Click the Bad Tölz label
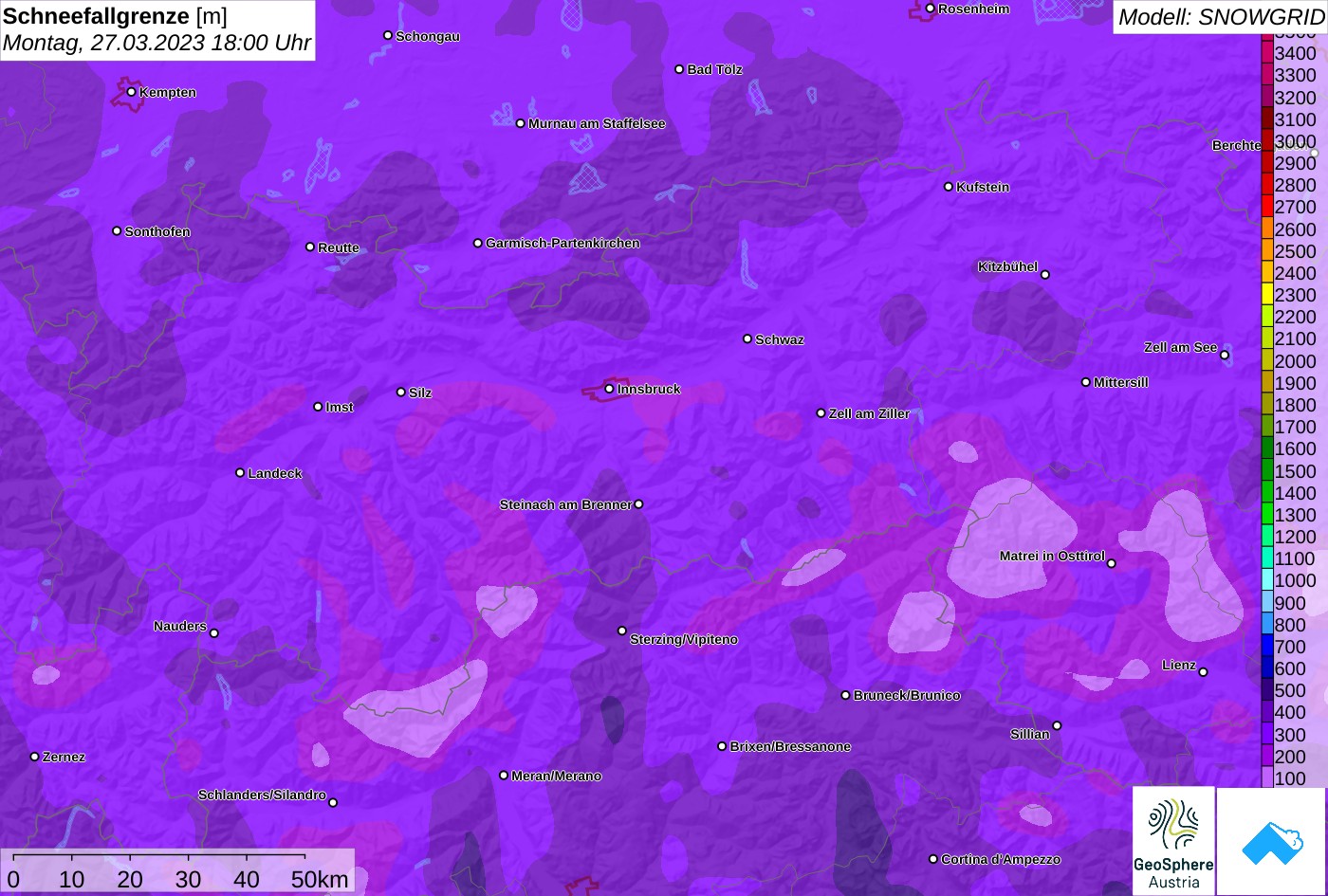1328x896 pixels. coord(715,69)
